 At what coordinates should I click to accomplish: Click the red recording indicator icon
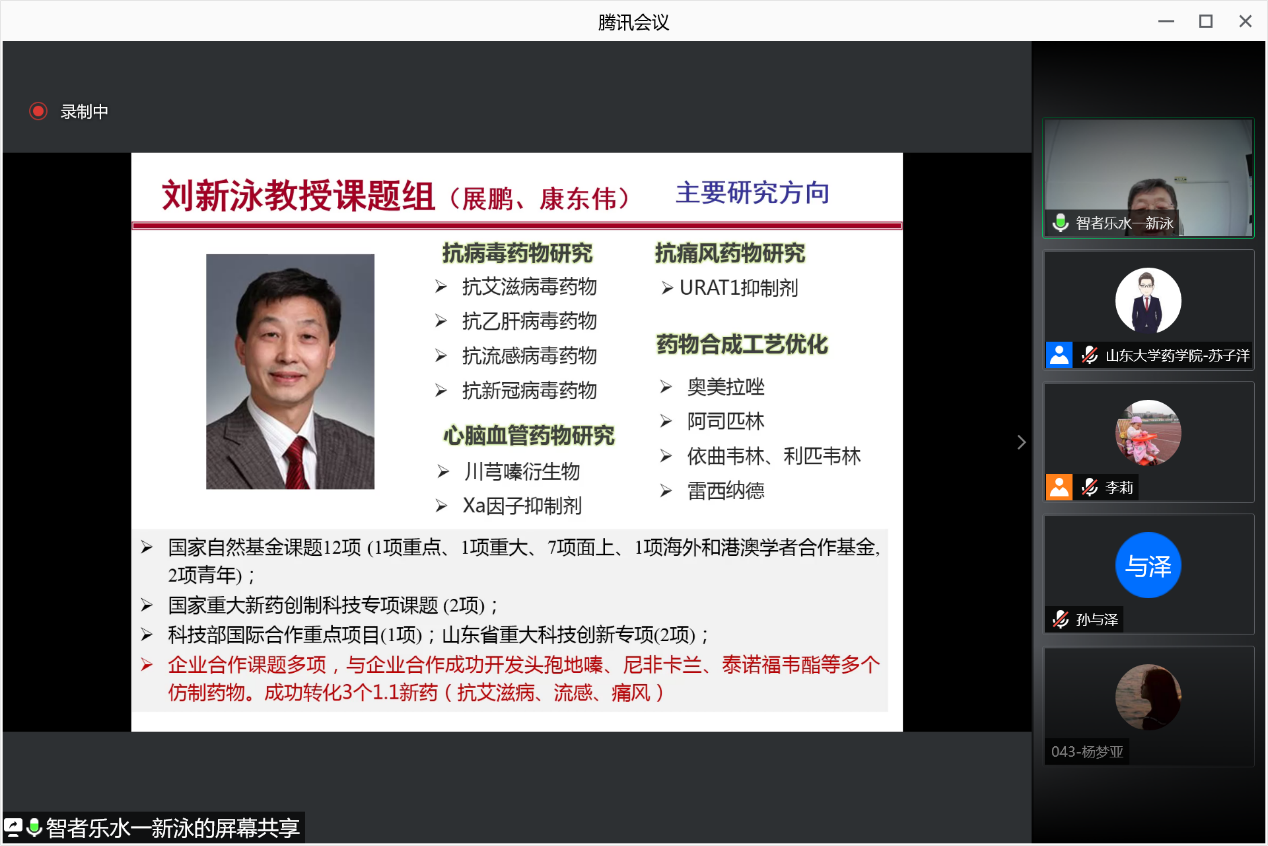pyautogui.click(x=38, y=111)
